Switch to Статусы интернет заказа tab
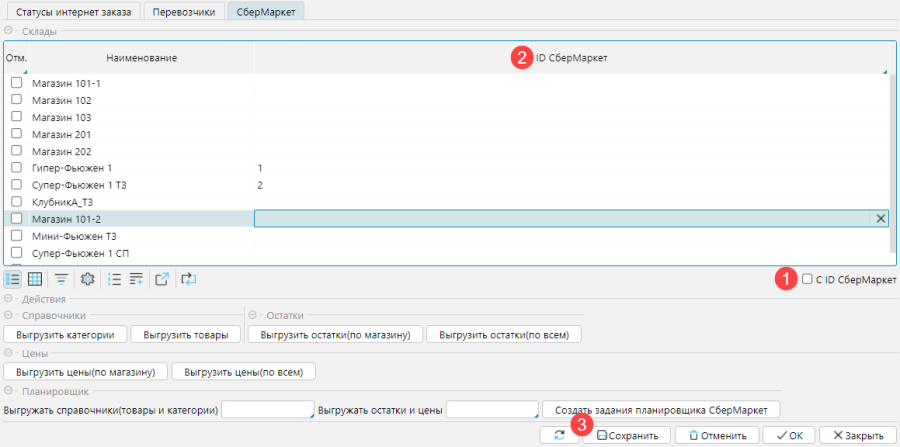 pyautogui.click(x=70, y=12)
